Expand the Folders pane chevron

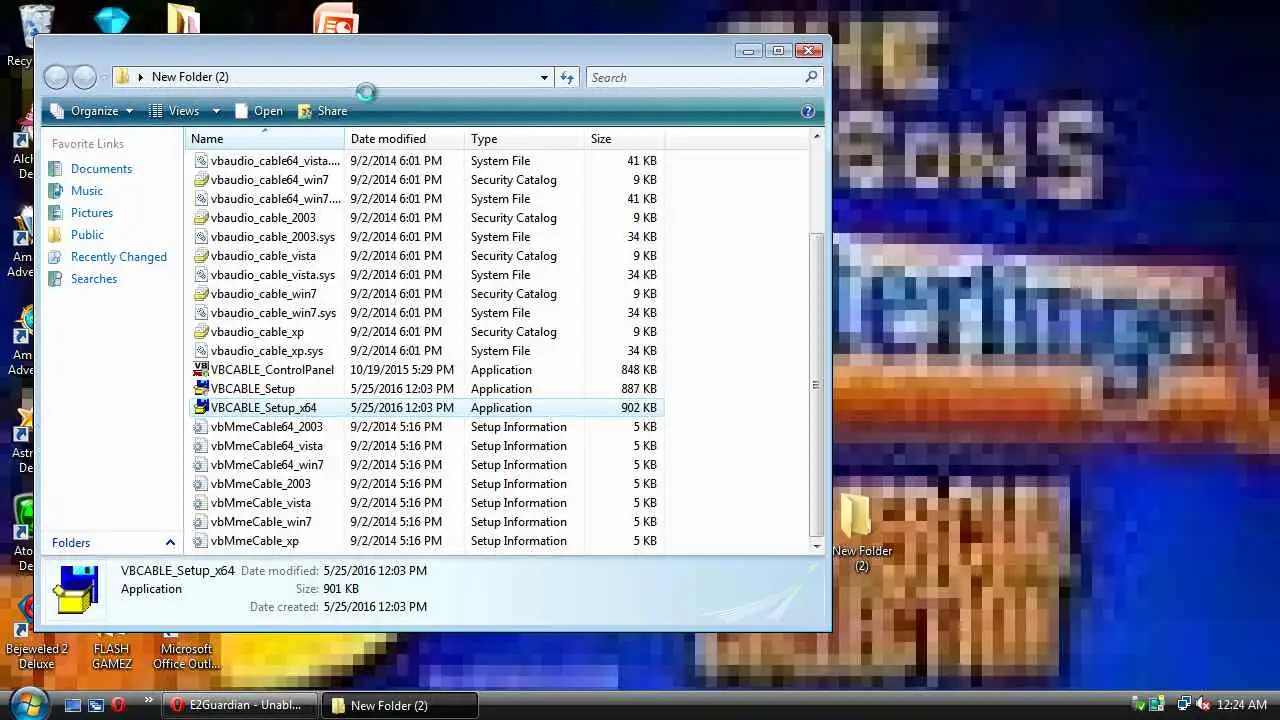[x=170, y=543]
